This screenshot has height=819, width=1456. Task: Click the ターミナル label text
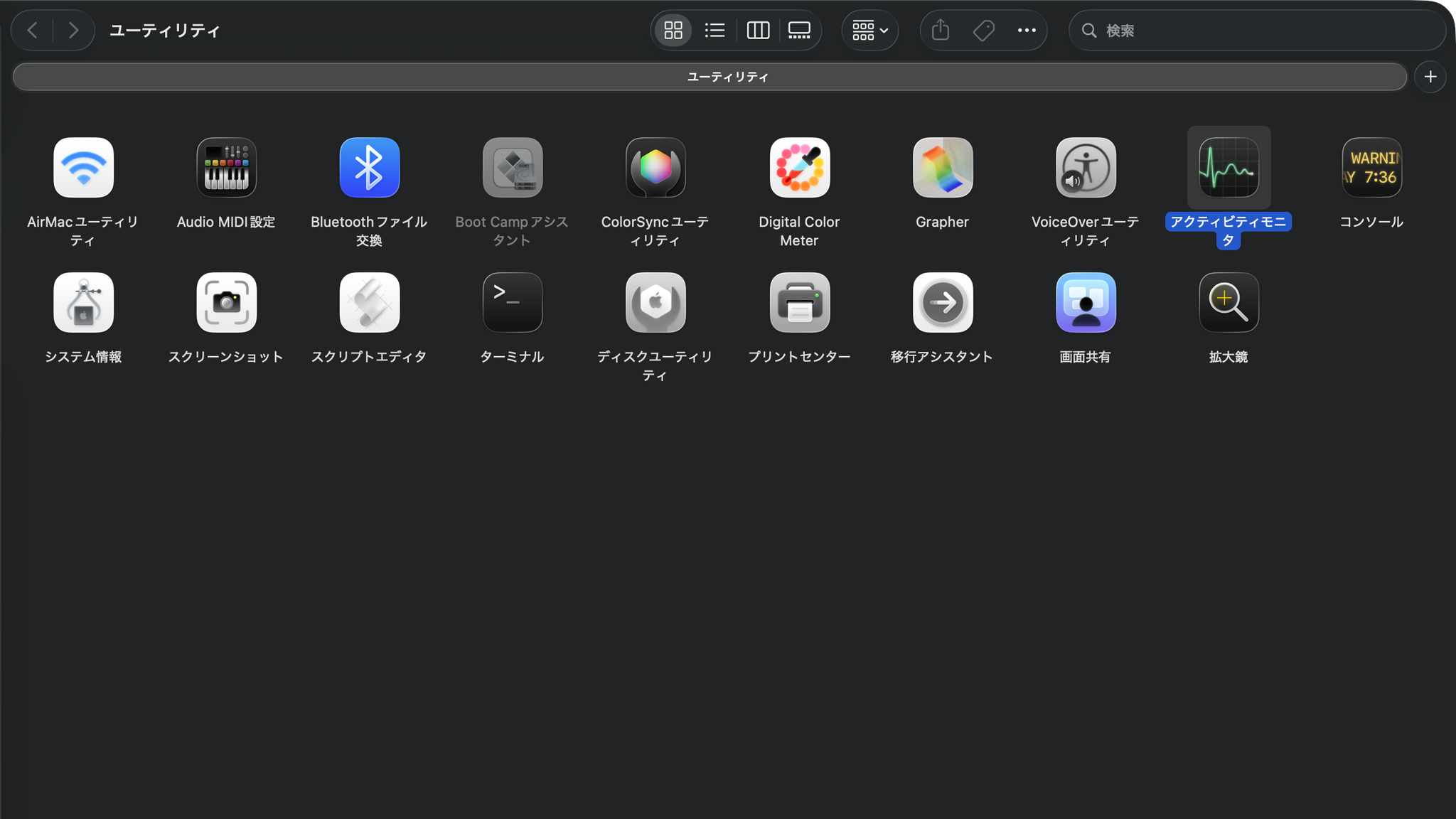pos(512,357)
